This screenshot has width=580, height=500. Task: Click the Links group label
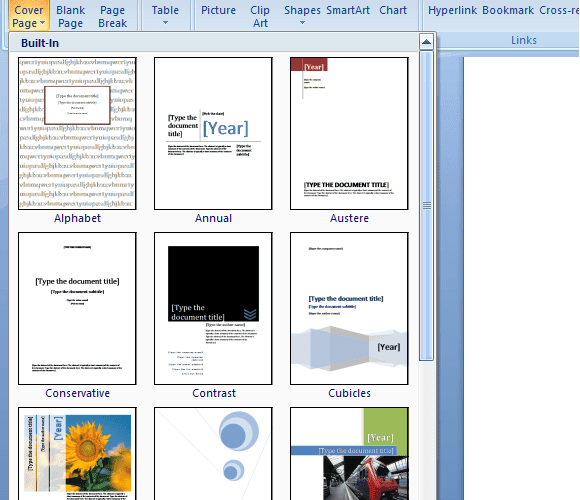523,40
